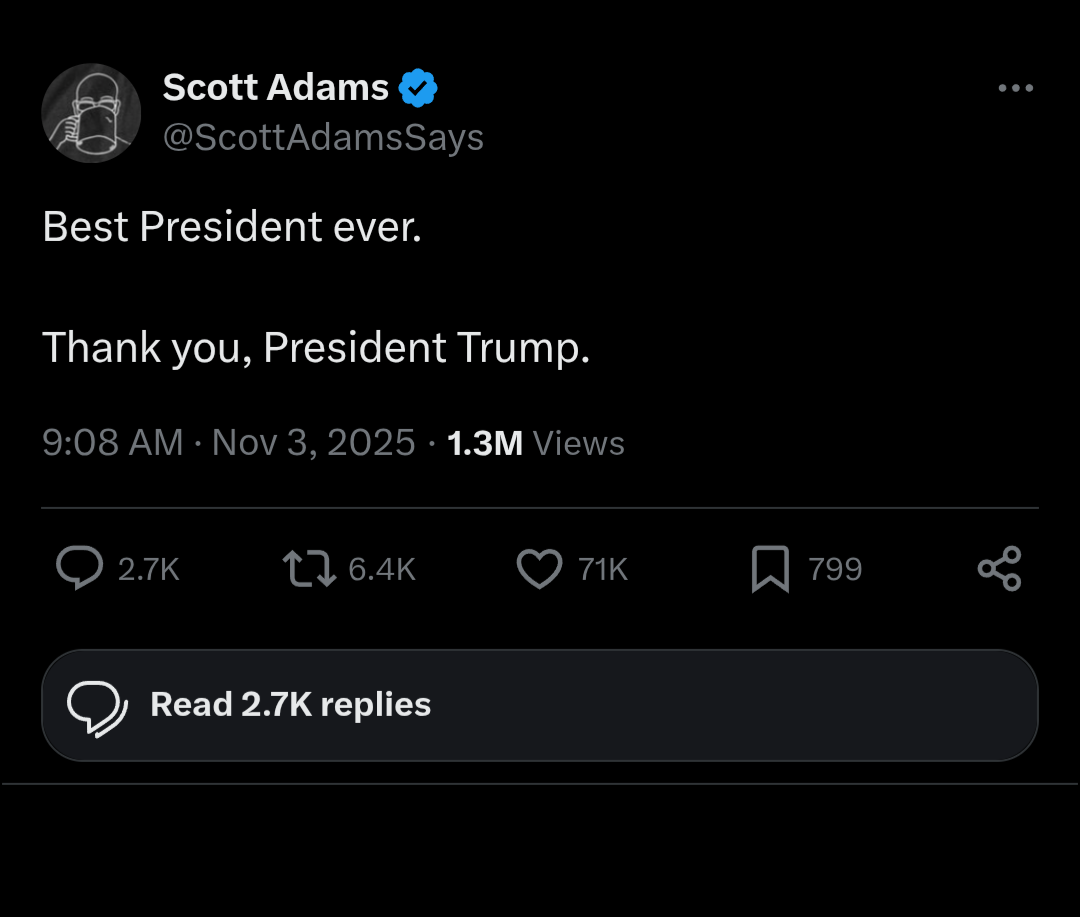This screenshot has height=917, width=1080.
Task: Click the 9:08 AM Nov 3, 2025 timestamp
Action: pyautogui.click(x=228, y=442)
